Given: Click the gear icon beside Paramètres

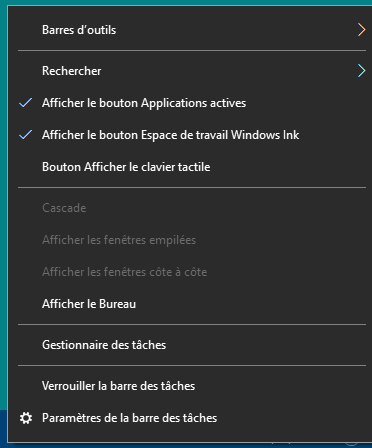Looking at the screenshot, I should tap(26, 418).
